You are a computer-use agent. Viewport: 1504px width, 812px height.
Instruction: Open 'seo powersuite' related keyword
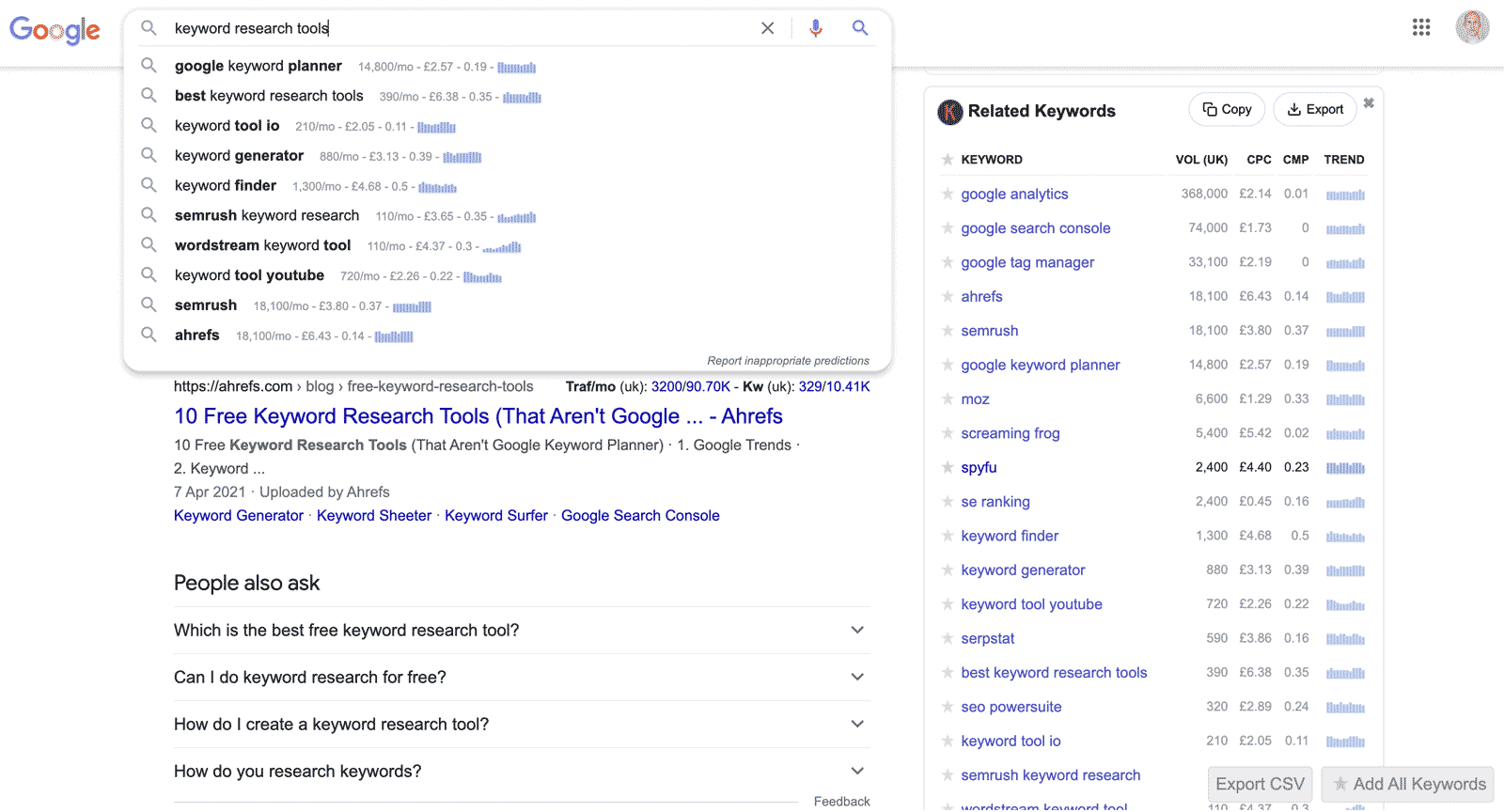pyautogui.click(x=1011, y=708)
